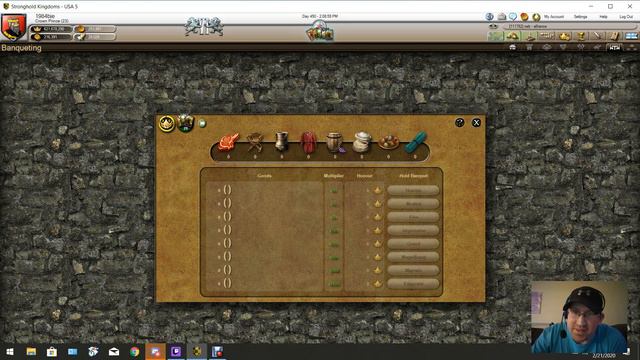Open My Account link
This screenshot has height=360, width=640.
tap(554, 17)
